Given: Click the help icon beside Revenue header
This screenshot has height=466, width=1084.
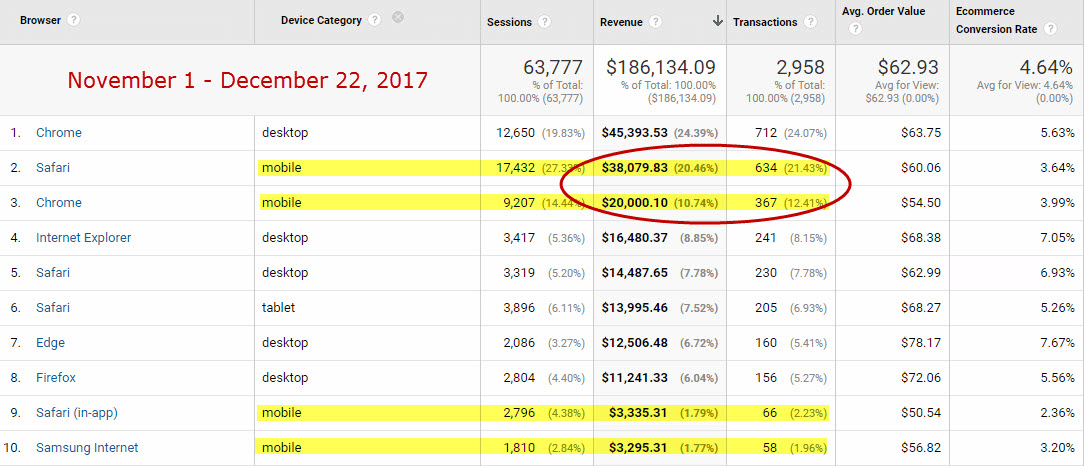Looking at the screenshot, I should click(655, 22).
